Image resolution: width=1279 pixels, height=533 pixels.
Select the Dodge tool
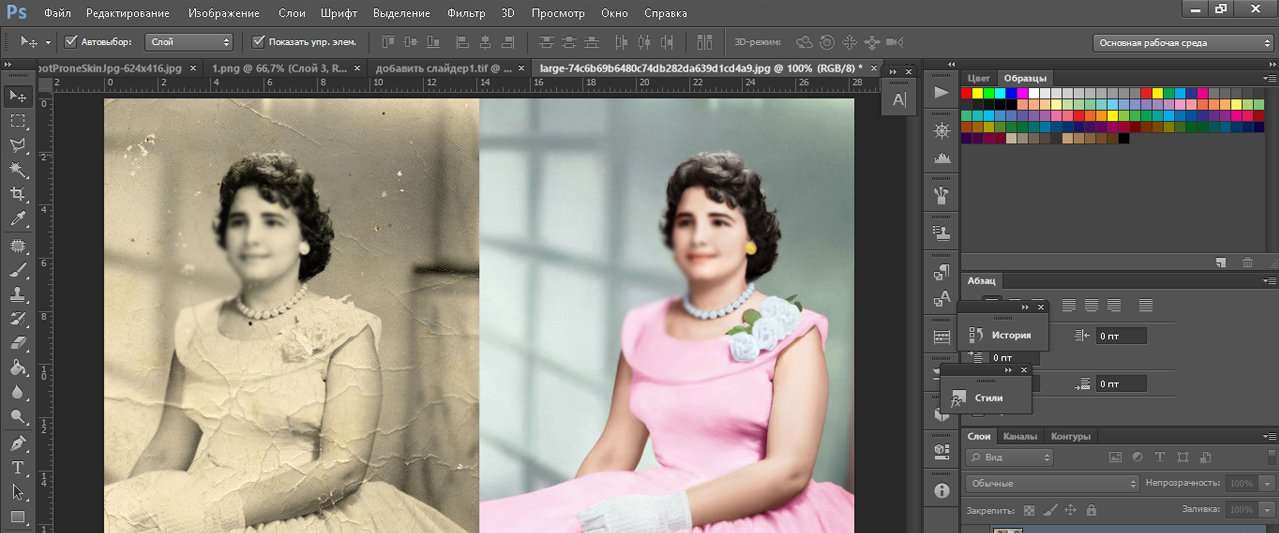click(x=18, y=417)
